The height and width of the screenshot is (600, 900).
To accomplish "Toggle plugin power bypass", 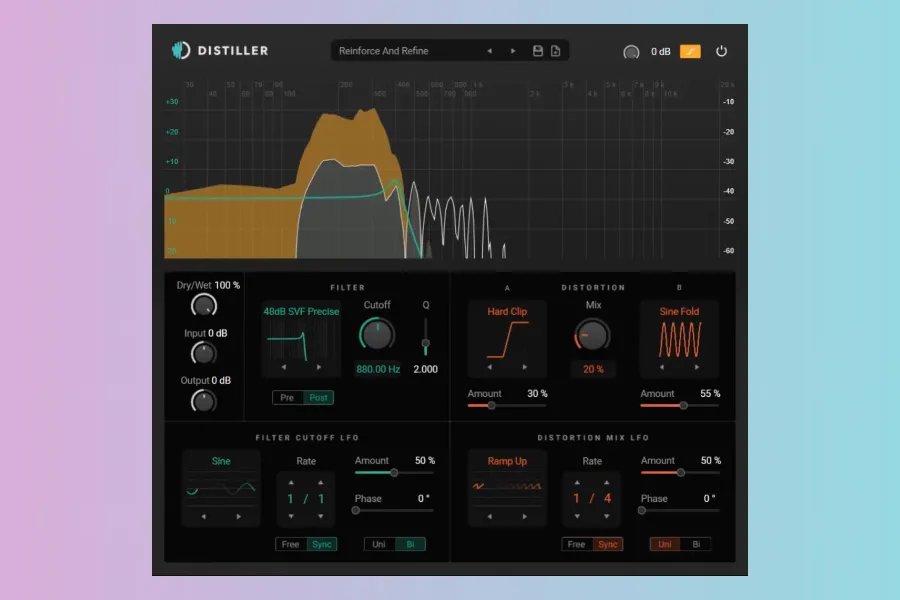I will pyautogui.click(x=721, y=51).
